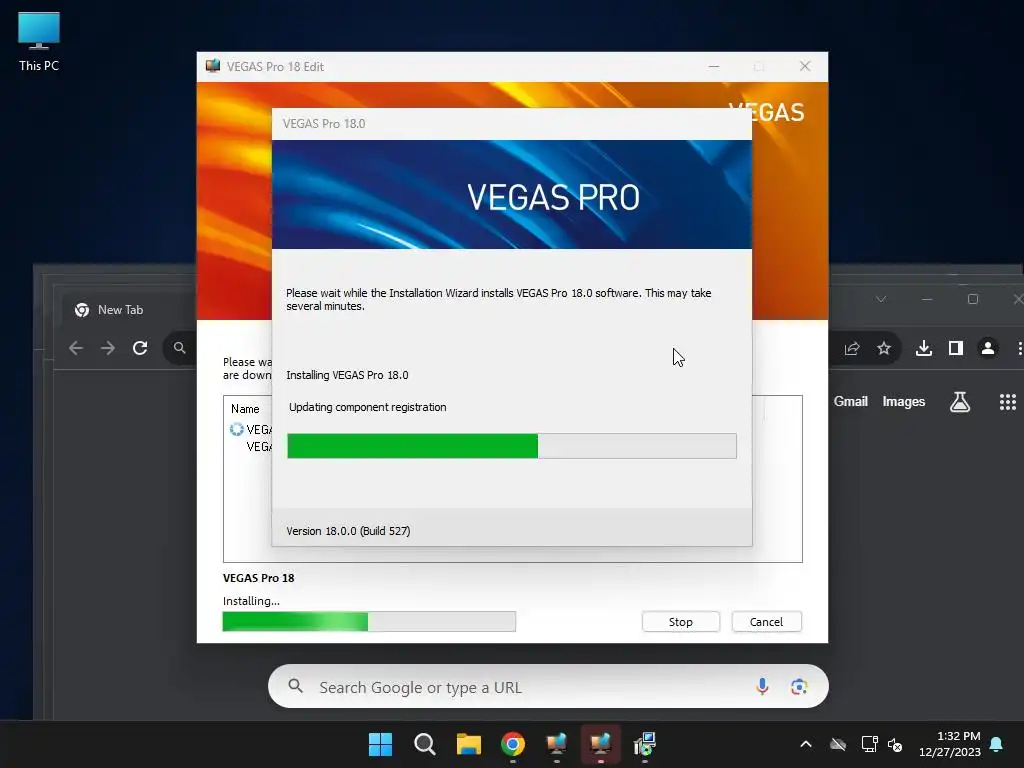This screenshot has width=1024, height=768.
Task: Open the Google apps grid
Action: click(1008, 402)
